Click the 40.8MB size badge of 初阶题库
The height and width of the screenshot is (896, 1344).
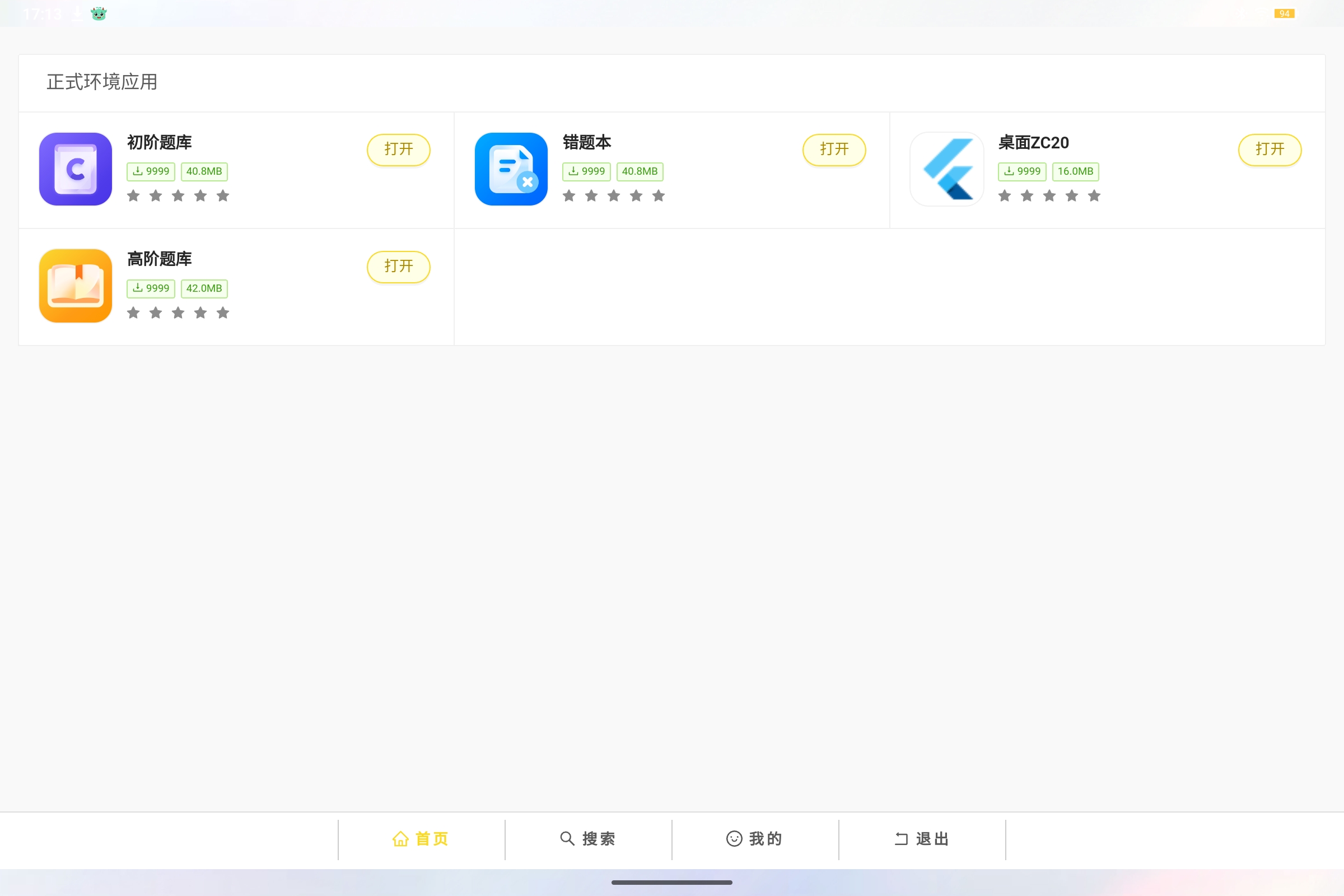click(x=204, y=171)
